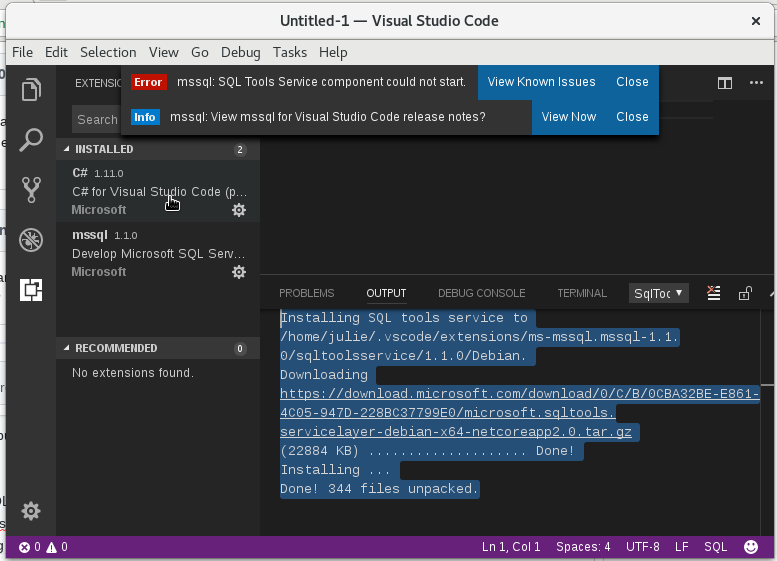777x561 pixels.
Task: Open the Search view in activity bar
Action: 31,140
